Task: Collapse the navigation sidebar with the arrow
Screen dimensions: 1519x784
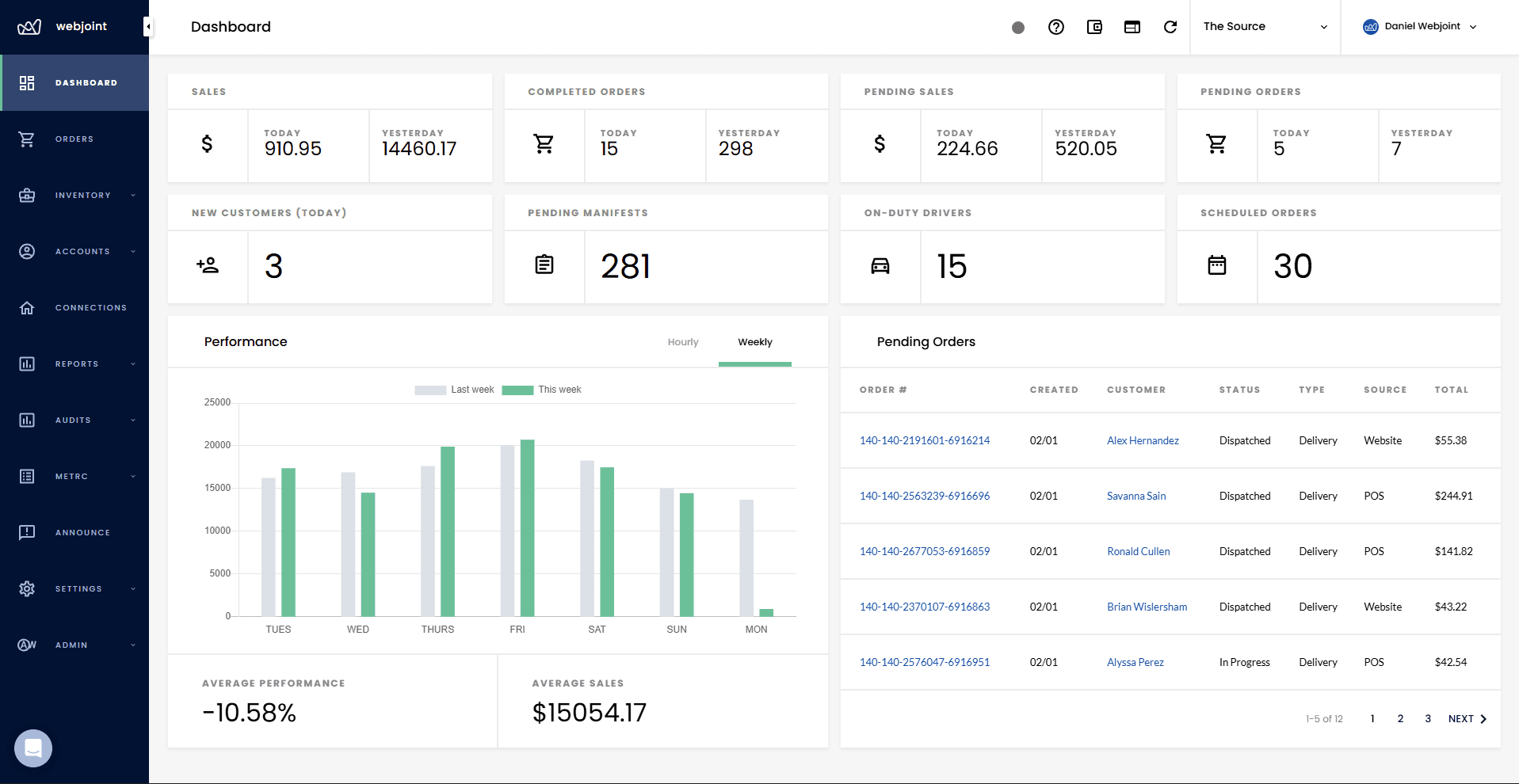Action: coord(147,25)
